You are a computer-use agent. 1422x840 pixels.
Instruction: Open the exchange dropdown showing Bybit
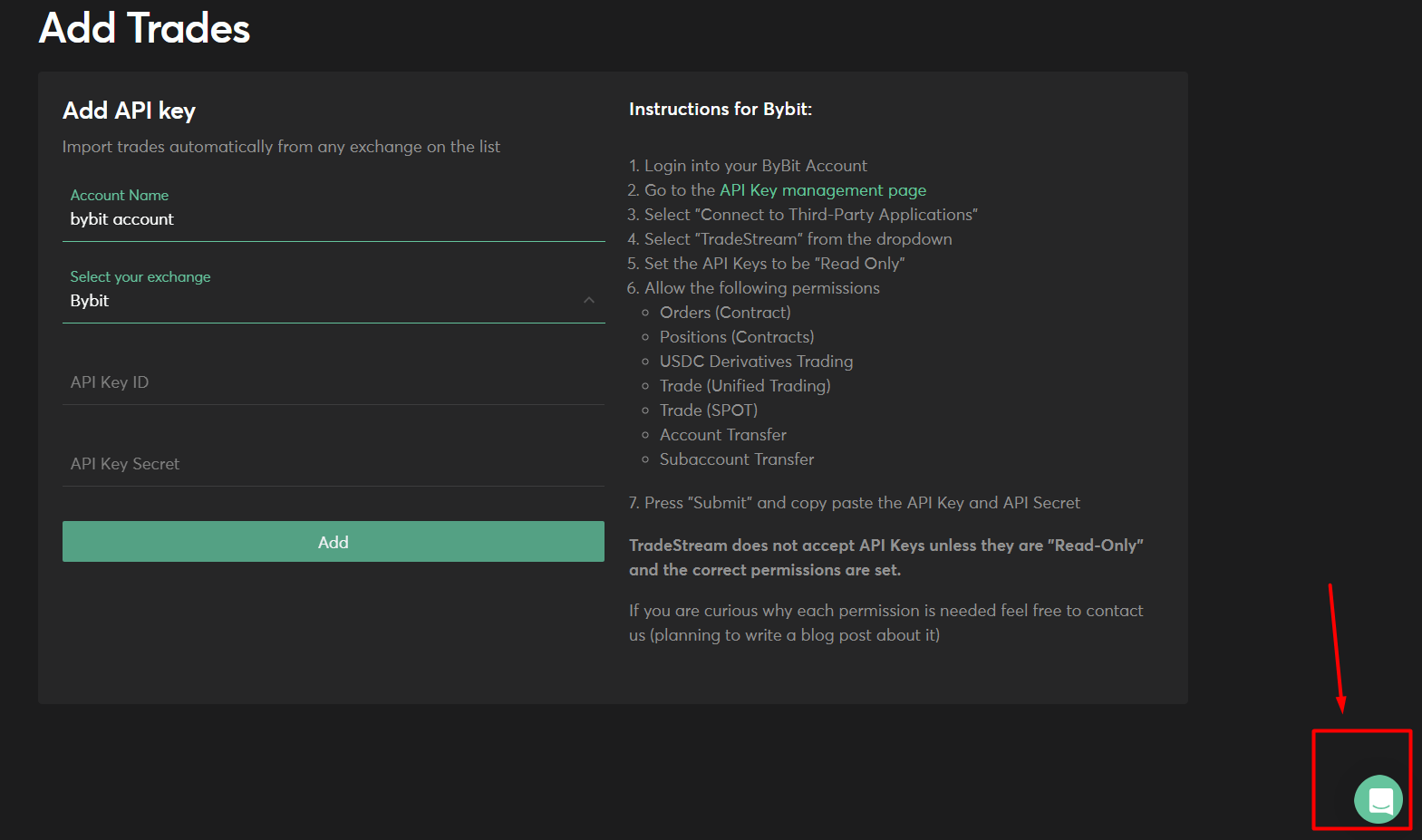(326, 300)
